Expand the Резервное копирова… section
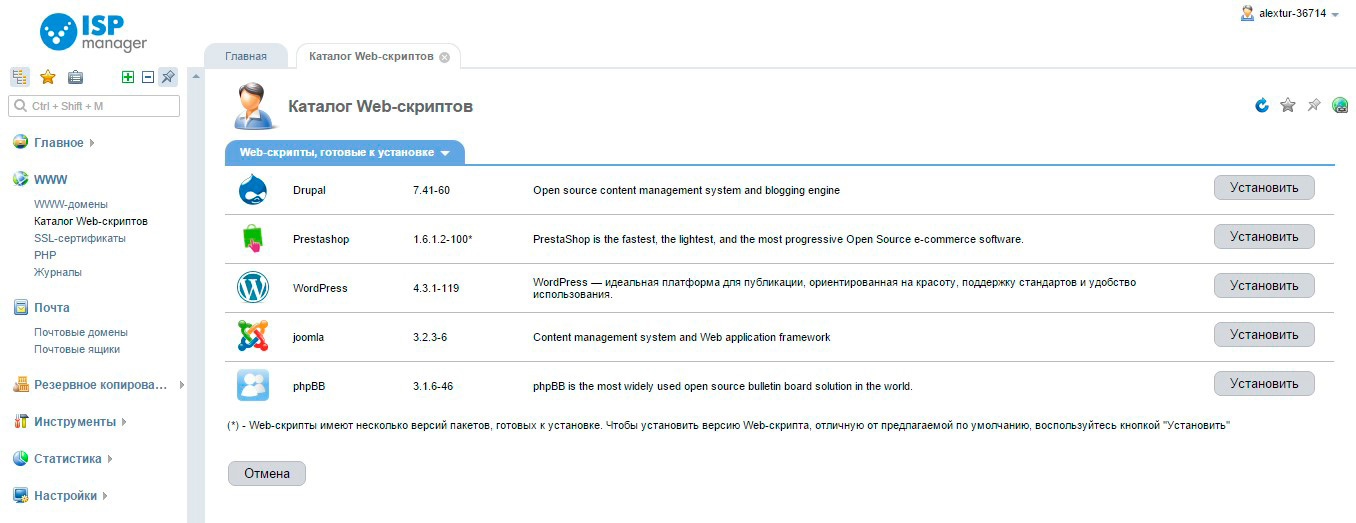This screenshot has height=523, width=1356. 101,385
